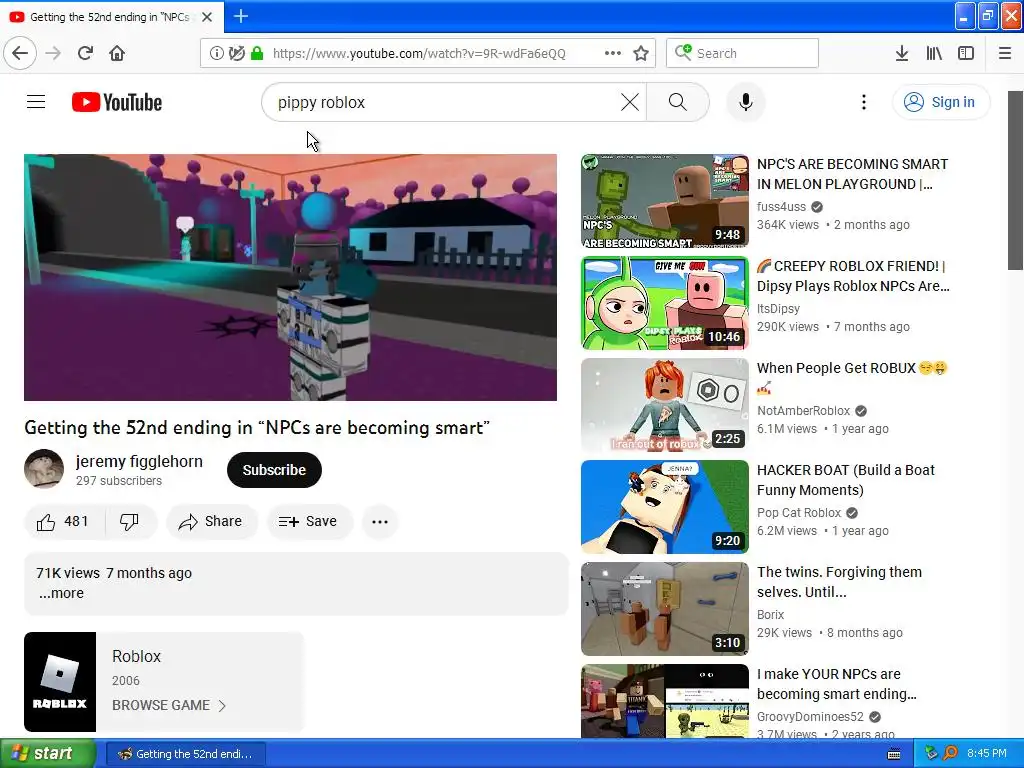Open the browser library icon
This screenshot has height=768, width=1024.
pyautogui.click(x=934, y=53)
